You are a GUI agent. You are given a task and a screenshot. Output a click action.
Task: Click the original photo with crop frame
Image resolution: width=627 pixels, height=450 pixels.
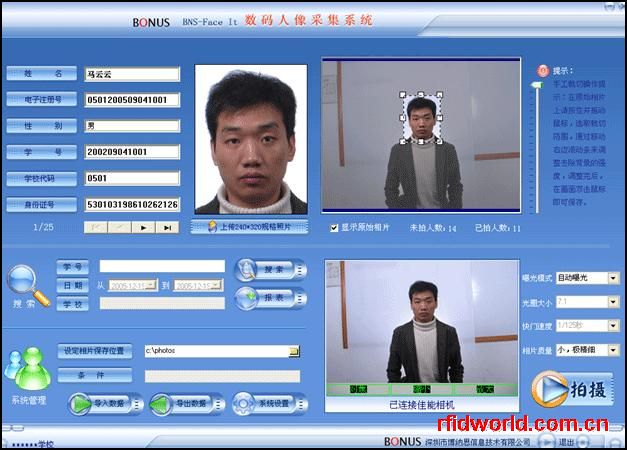point(421,135)
